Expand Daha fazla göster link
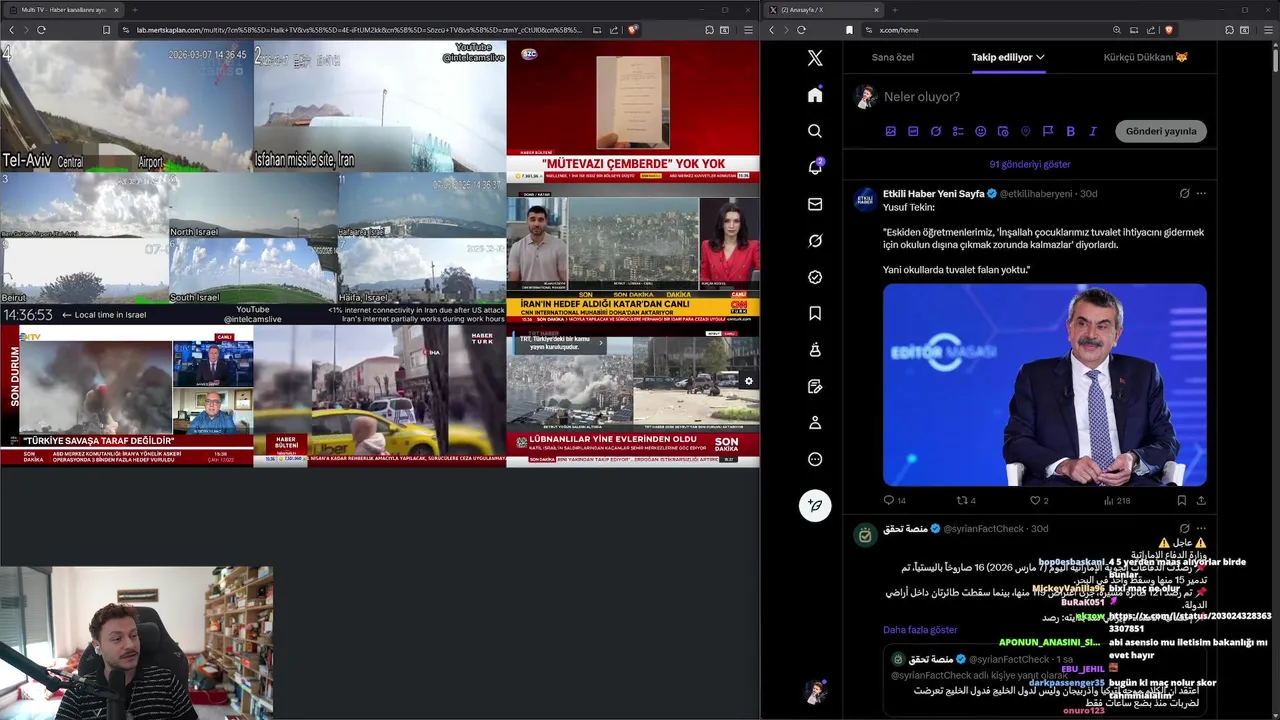This screenshot has height=720, width=1280. 920,630
